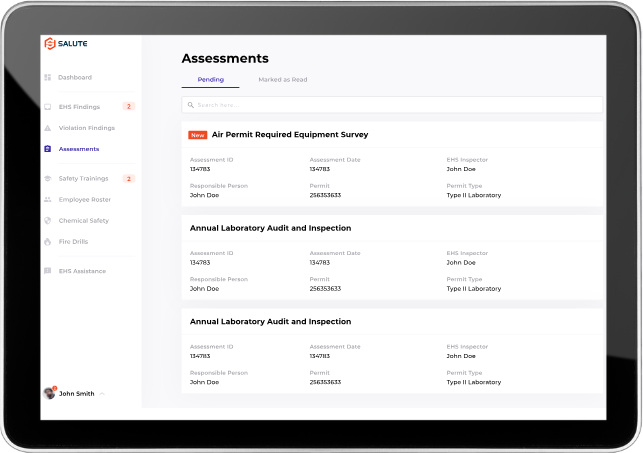Click the EHS Assistance chat icon
This screenshot has height=453, width=643.
coord(48,271)
